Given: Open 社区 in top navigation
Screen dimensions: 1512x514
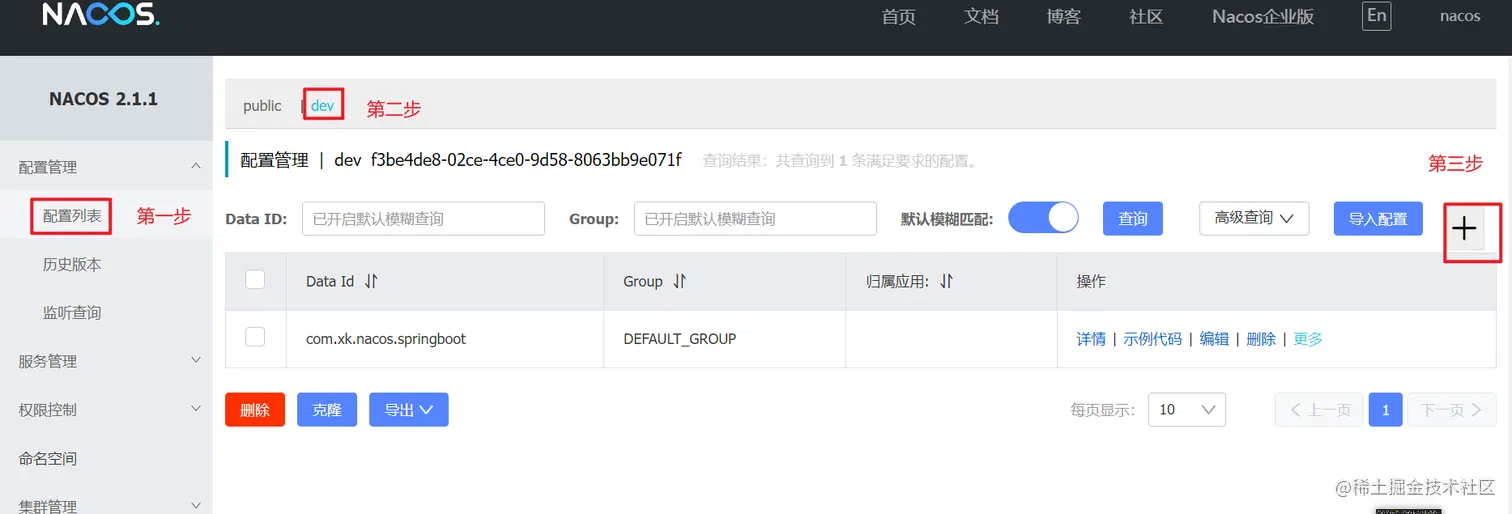Looking at the screenshot, I should (x=1146, y=17).
